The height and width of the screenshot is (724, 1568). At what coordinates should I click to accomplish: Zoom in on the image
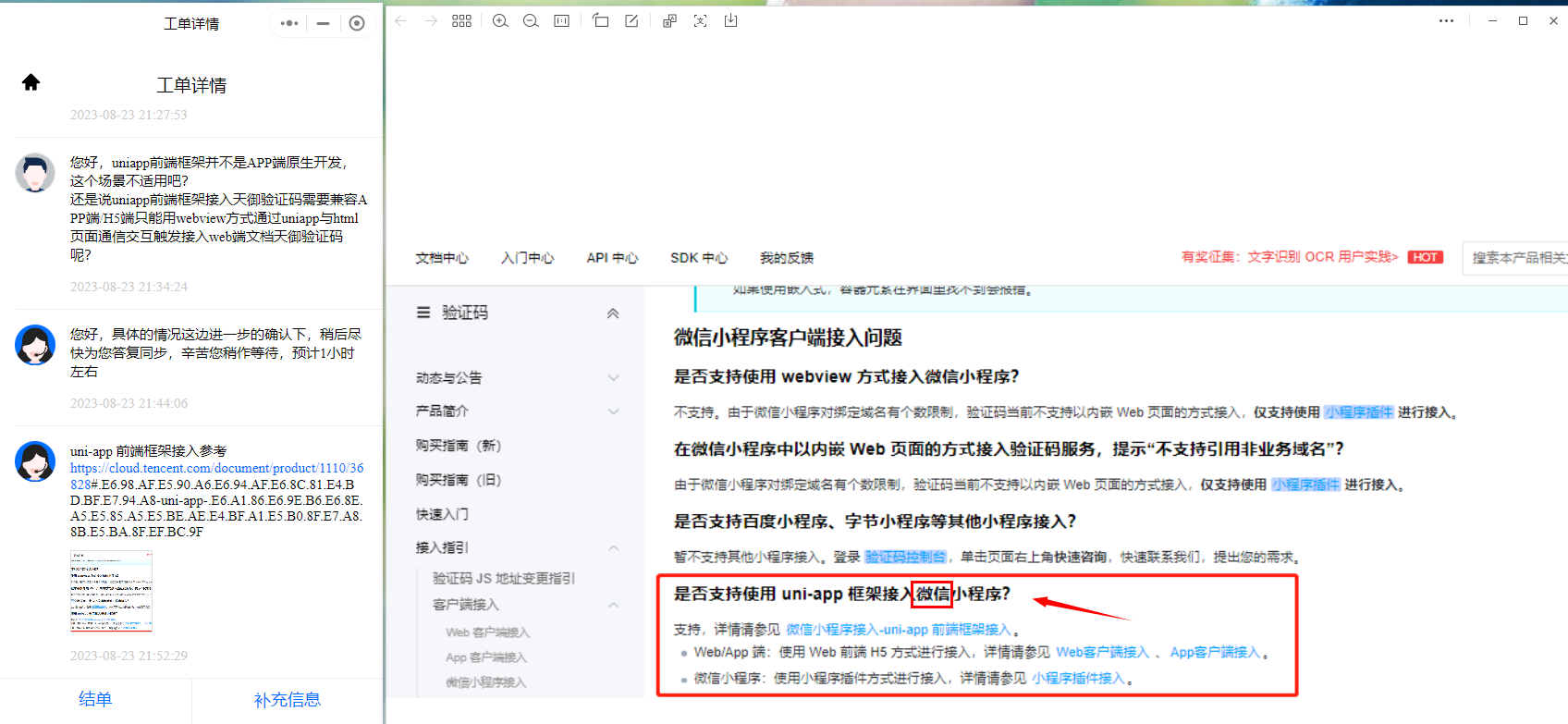point(500,20)
